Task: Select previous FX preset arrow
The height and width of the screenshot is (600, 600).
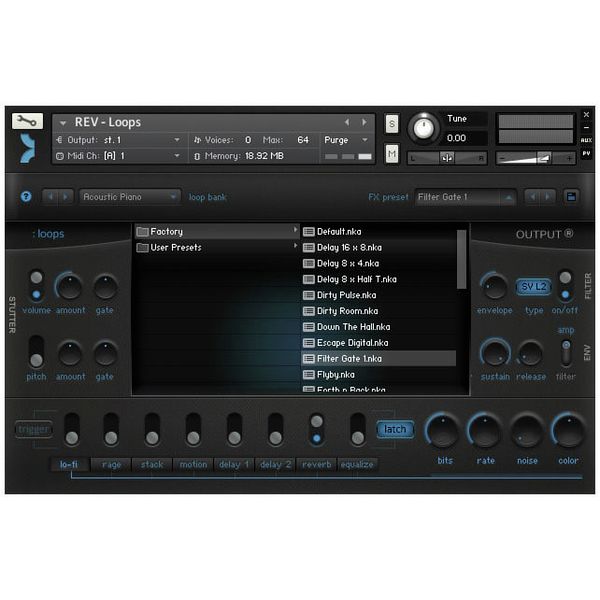Action: point(532,197)
